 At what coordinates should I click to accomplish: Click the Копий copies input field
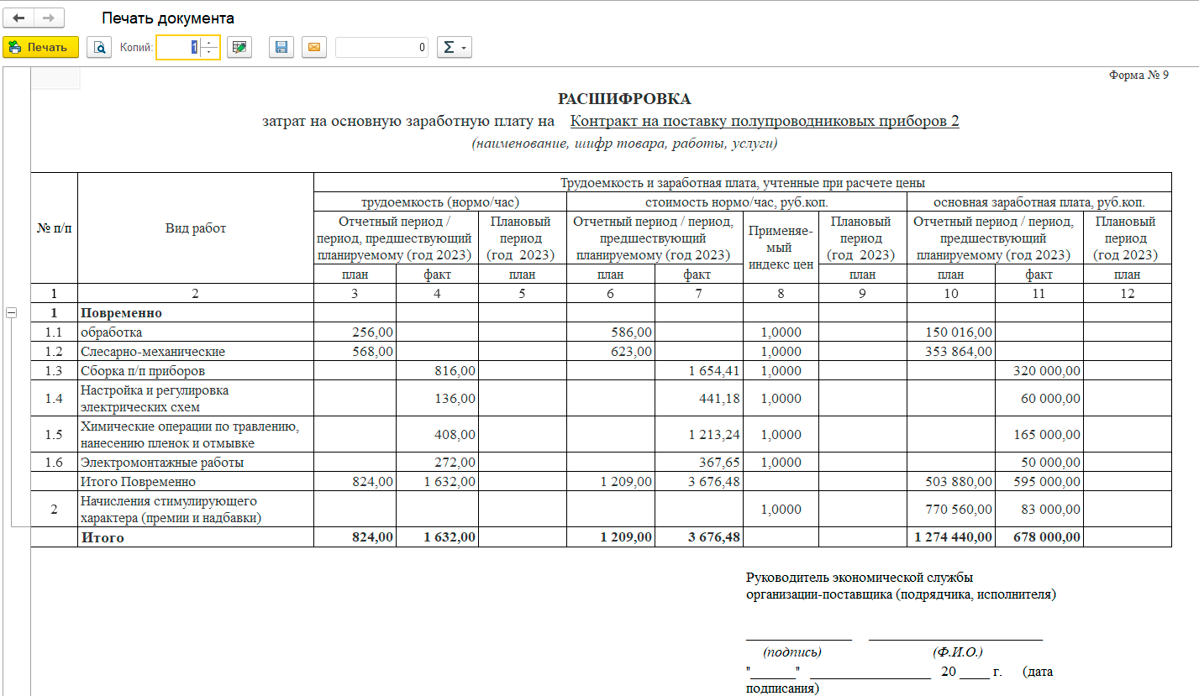(178, 47)
